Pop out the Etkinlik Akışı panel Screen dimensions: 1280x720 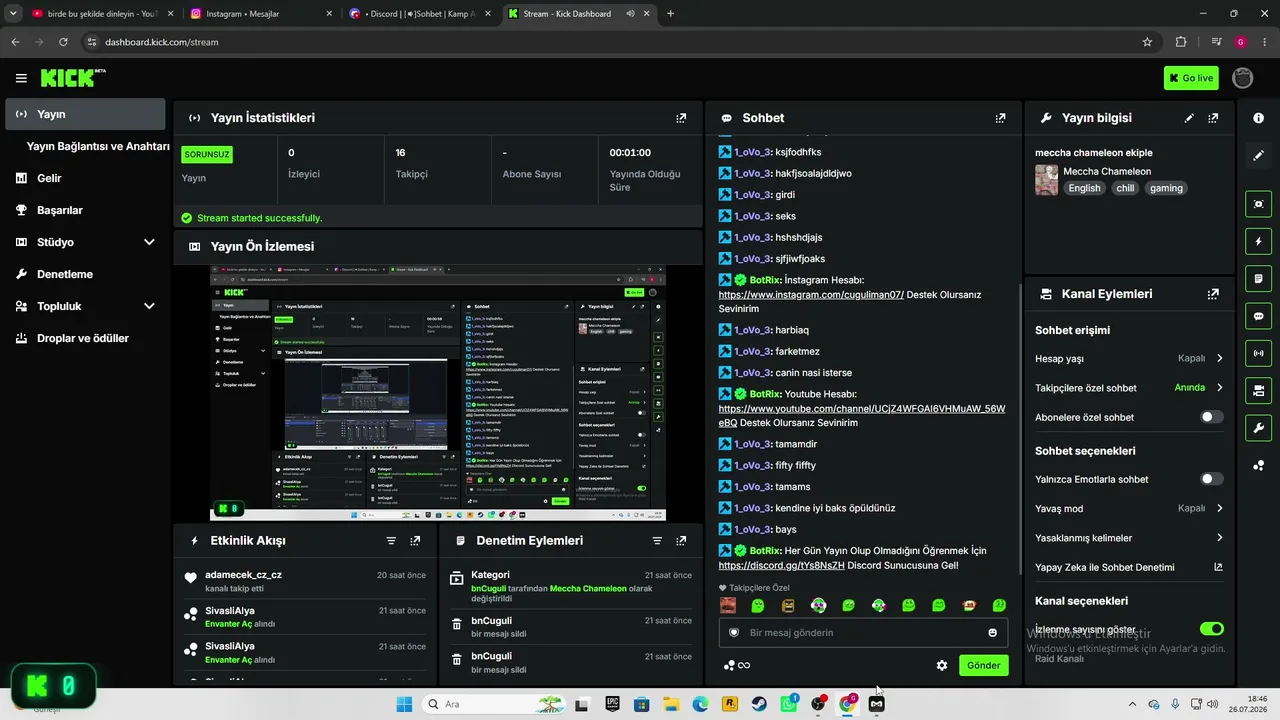(415, 541)
